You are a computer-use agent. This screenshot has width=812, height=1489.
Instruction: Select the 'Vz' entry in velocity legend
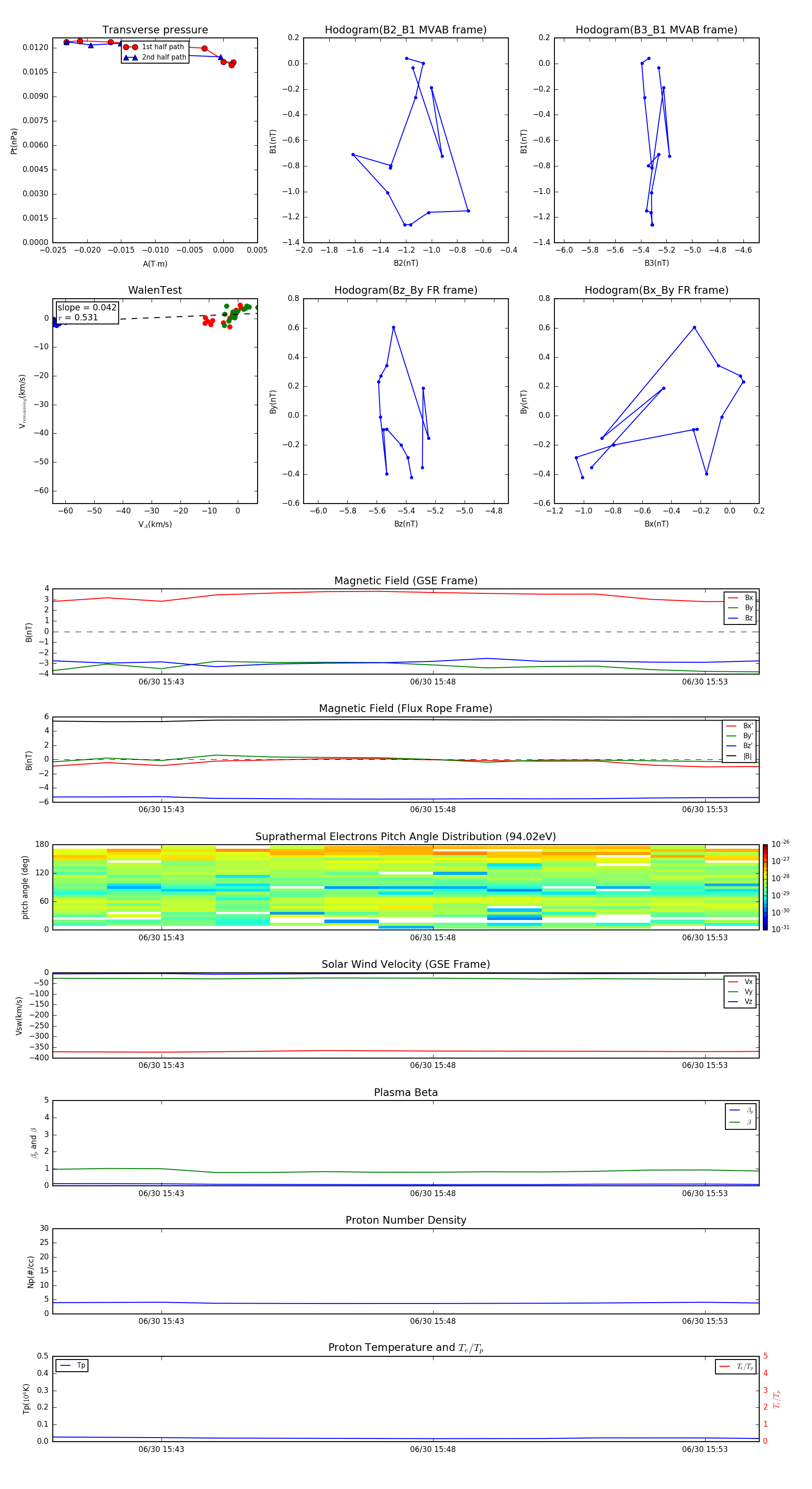point(740,1001)
